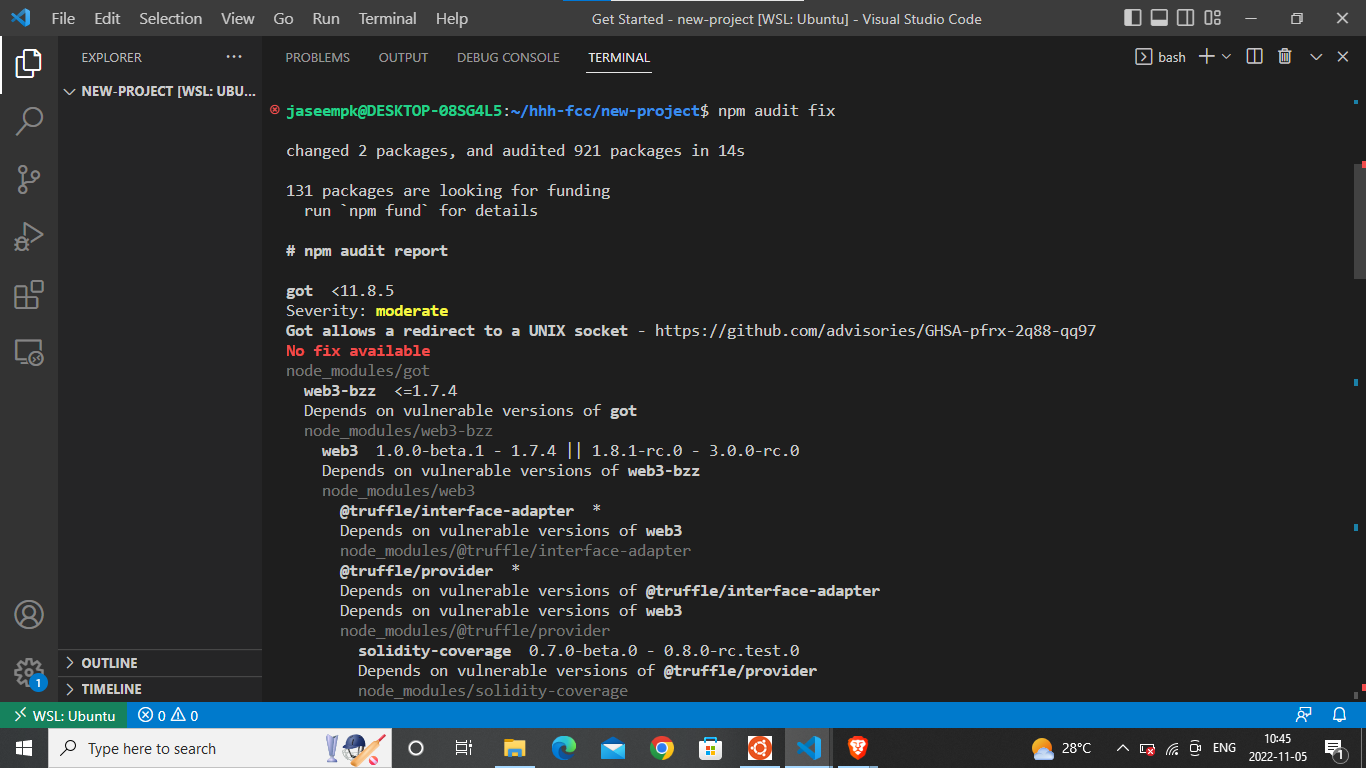Open Microsoft Store from the taskbar
The image size is (1366, 768).
click(710, 748)
